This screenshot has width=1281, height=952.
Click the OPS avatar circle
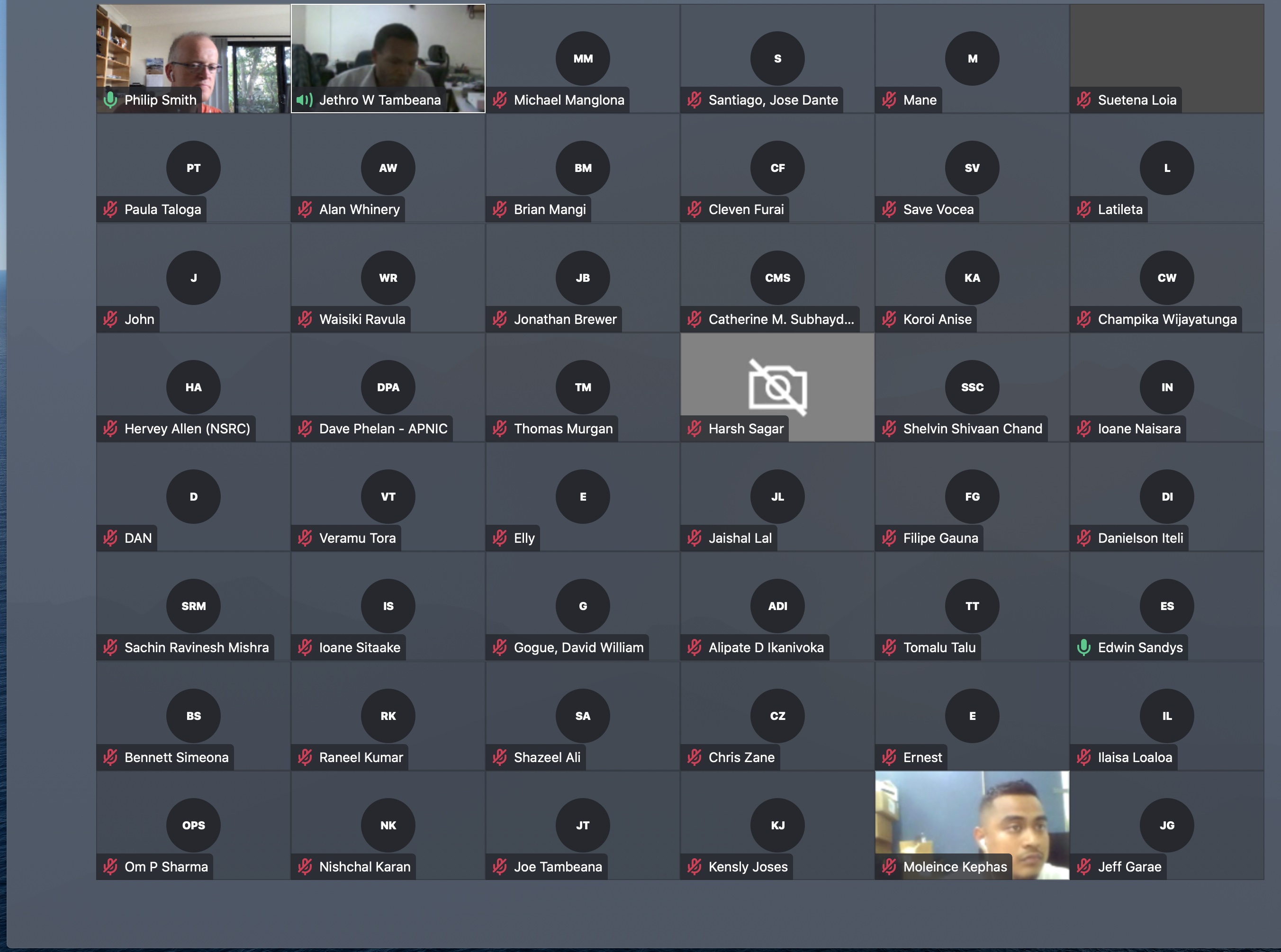193,825
